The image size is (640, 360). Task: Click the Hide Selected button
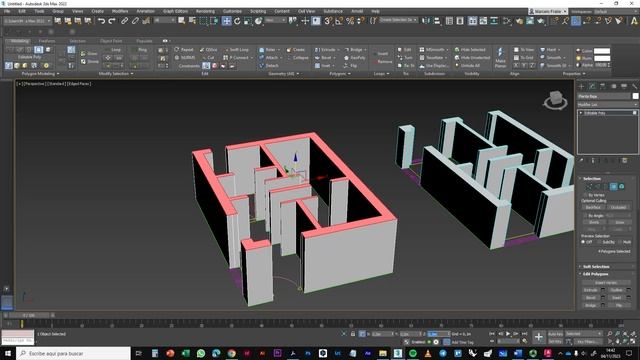coord(470,50)
